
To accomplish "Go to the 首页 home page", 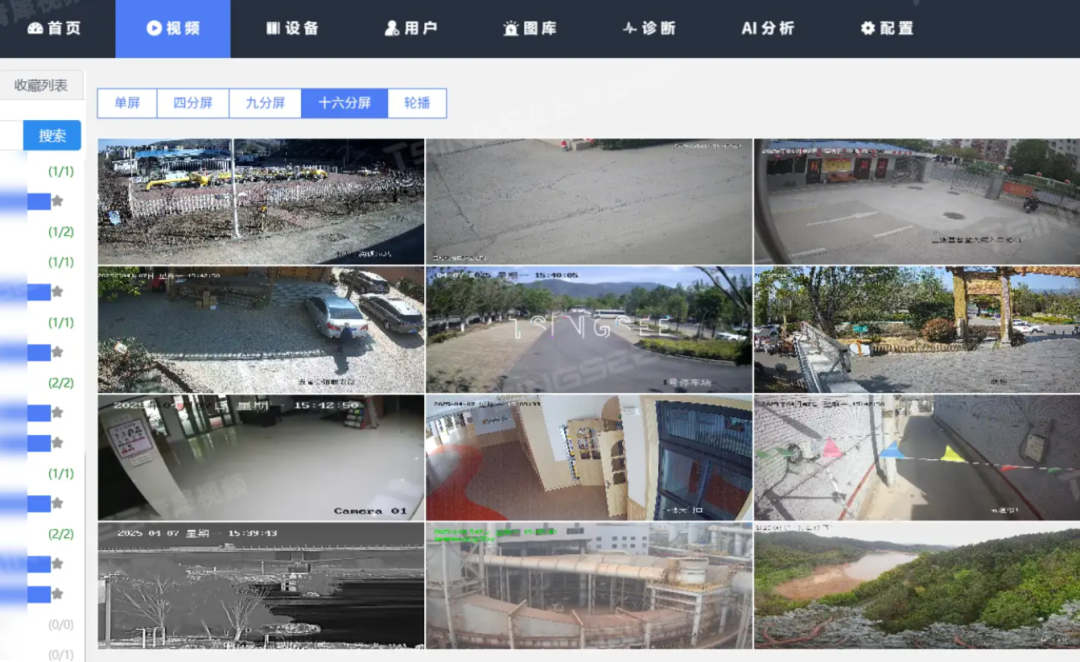I will [54, 28].
